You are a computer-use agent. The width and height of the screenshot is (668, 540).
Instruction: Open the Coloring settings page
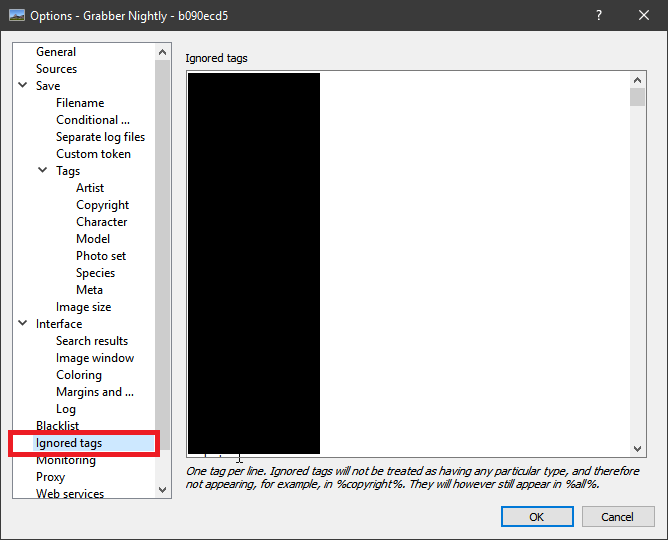[x=79, y=376]
